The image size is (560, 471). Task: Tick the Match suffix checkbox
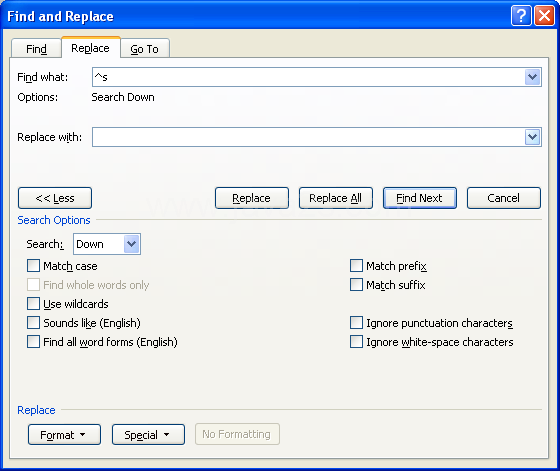[356, 285]
